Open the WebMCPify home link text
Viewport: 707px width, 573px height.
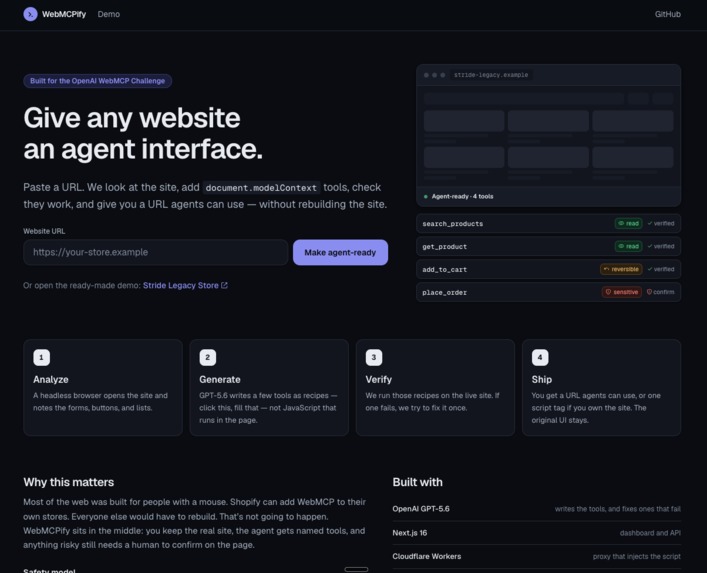coord(64,14)
